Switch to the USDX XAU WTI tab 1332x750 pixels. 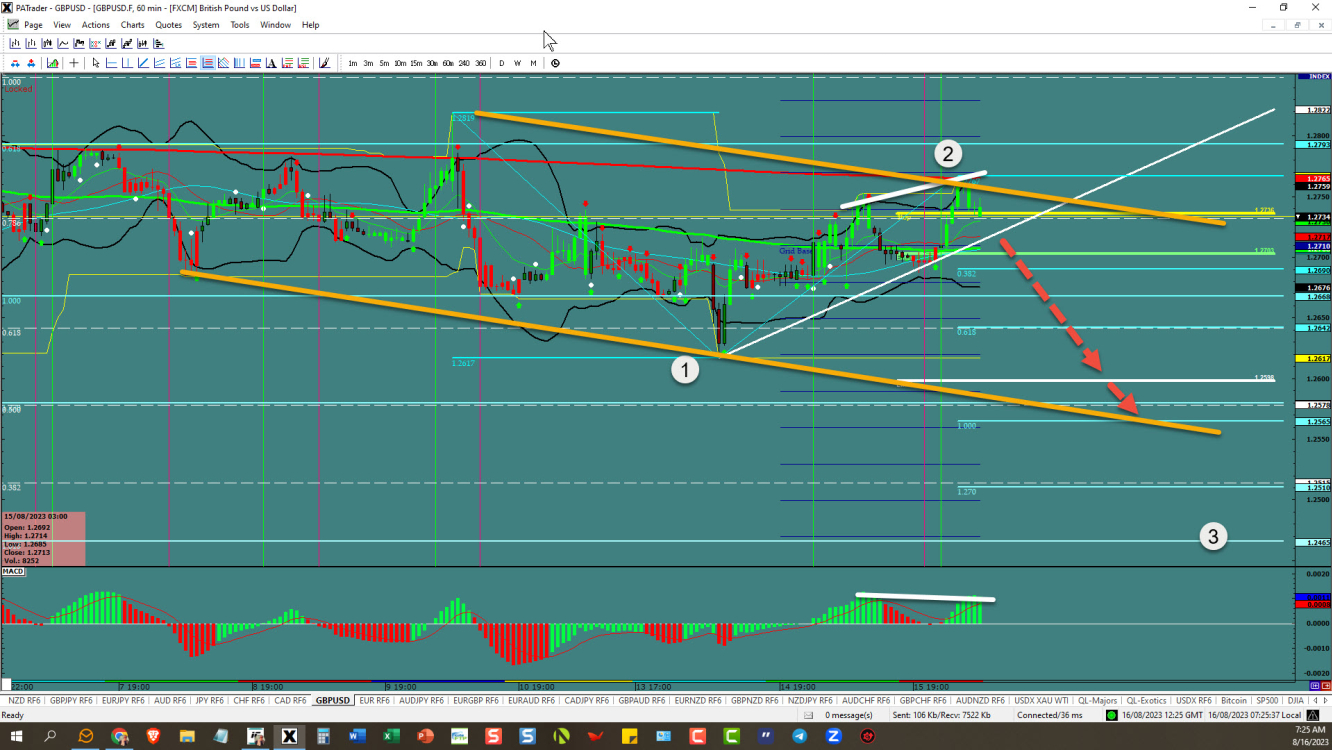(1041, 700)
